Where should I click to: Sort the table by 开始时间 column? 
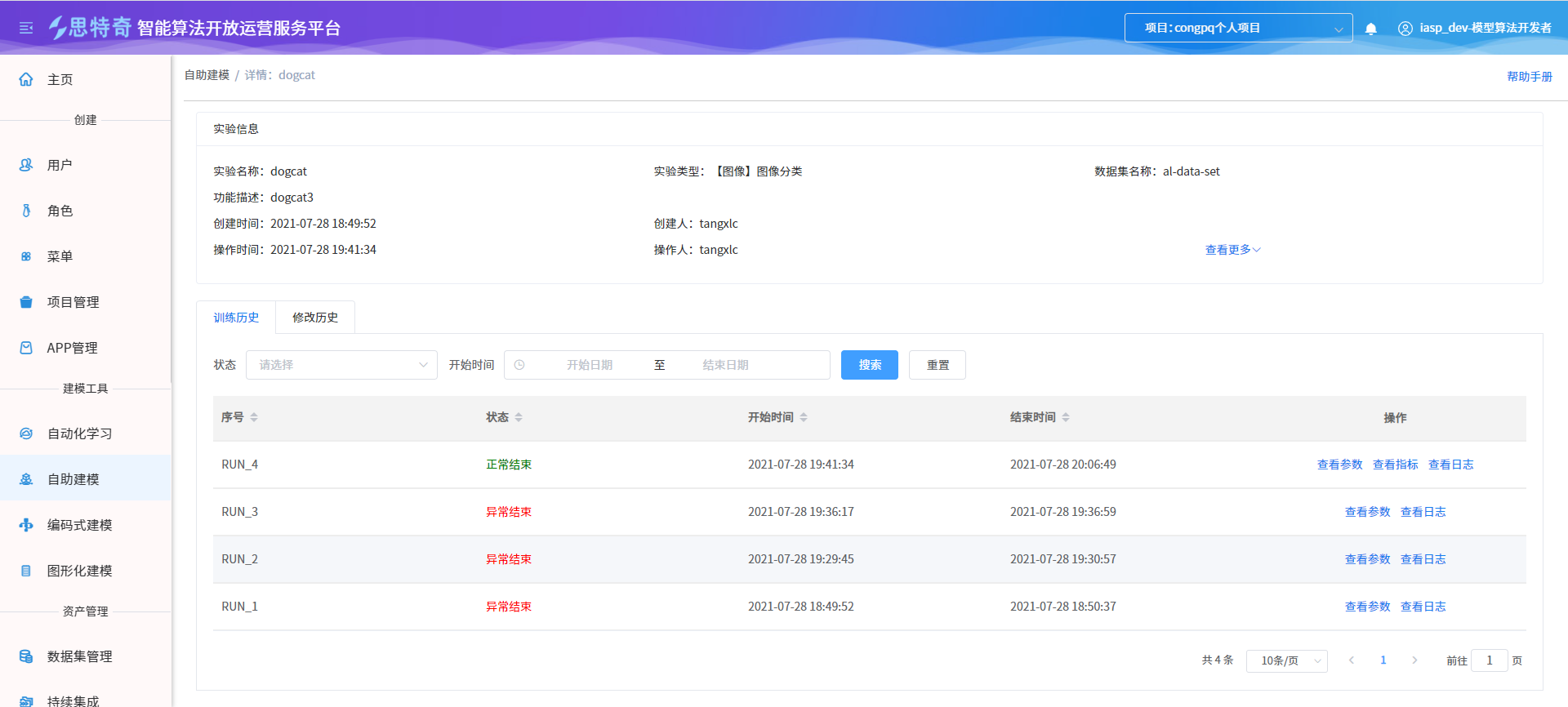click(x=804, y=417)
